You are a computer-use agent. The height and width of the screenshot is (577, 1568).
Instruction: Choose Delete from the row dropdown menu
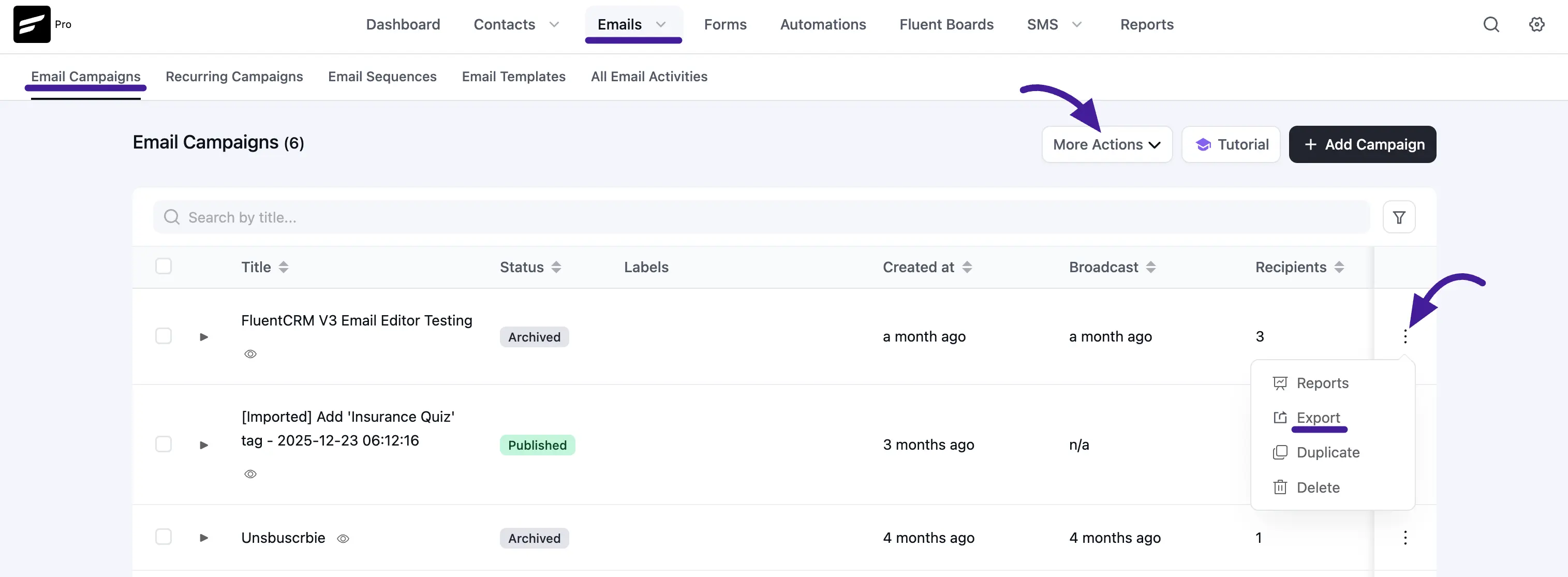point(1306,487)
